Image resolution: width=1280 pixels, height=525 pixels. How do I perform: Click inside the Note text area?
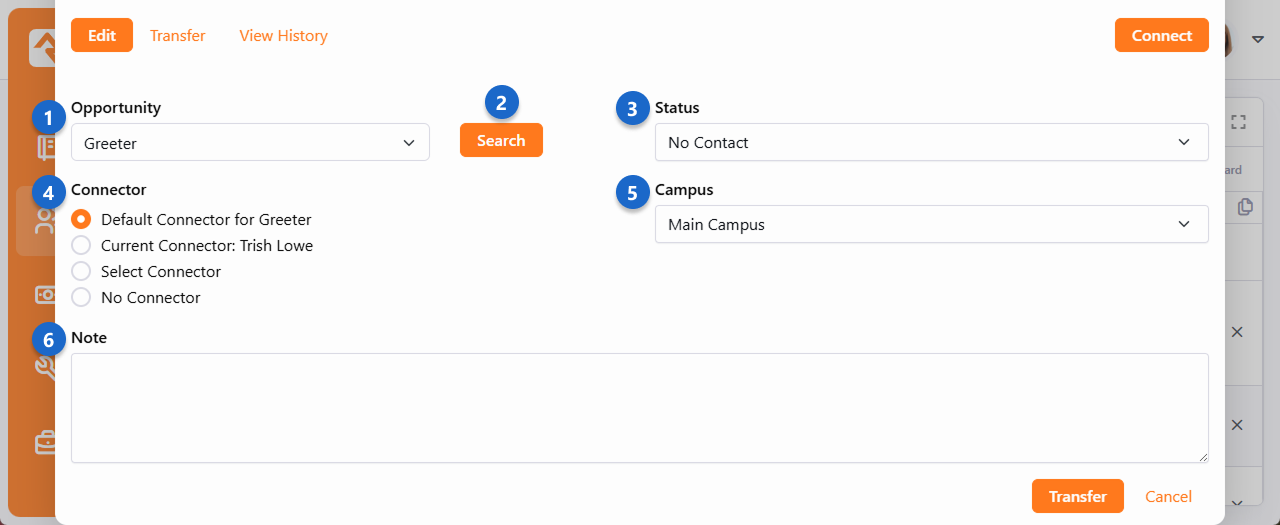(x=639, y=407)
